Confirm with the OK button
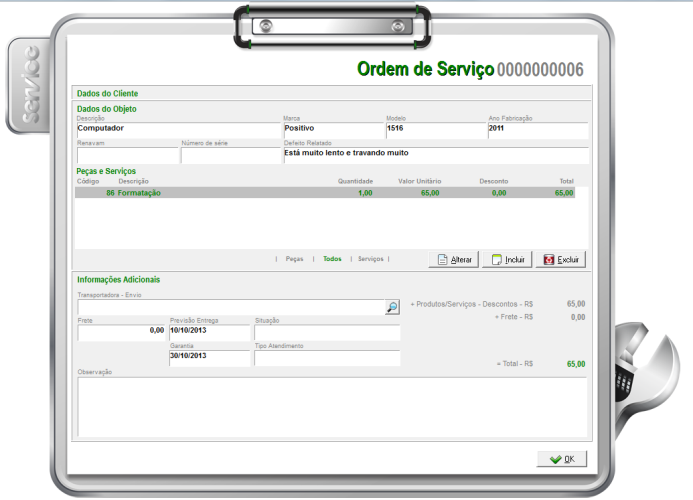Screen dimensions: 693x500 [560, 459]
